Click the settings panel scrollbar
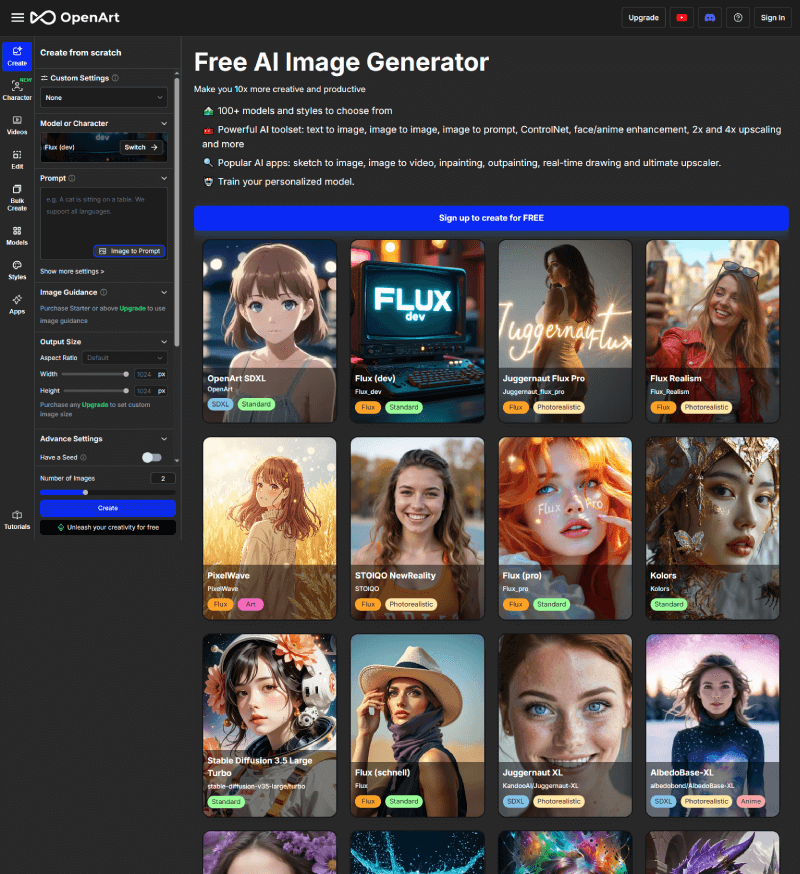Image resolution: width=800 pixels, height=874 pixels. point(177,212)
